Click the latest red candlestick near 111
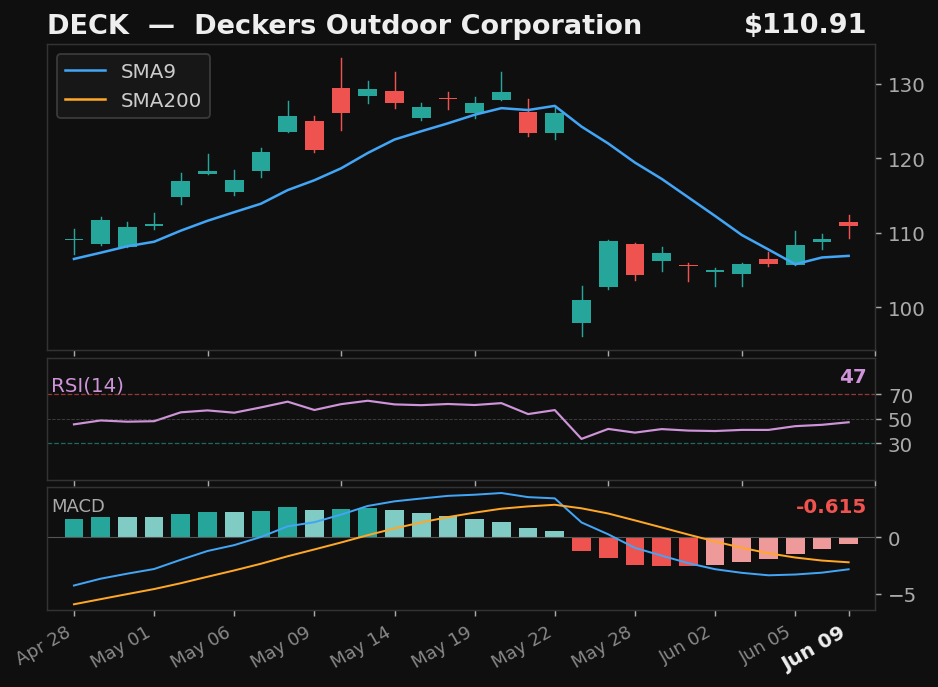This screenshot has height=687, width=938. coord(849,224)
